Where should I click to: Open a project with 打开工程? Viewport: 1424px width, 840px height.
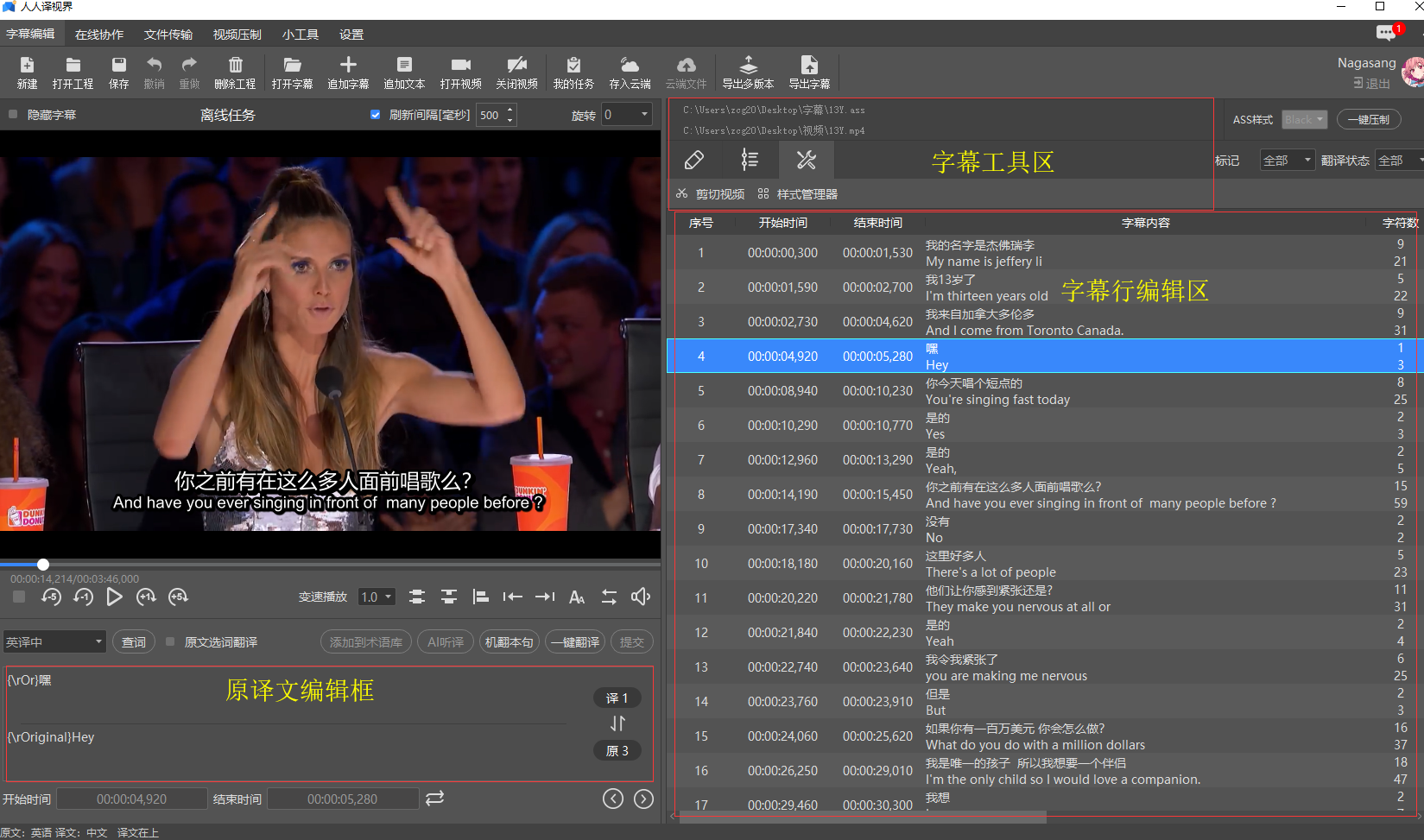[x=73, y=73]
